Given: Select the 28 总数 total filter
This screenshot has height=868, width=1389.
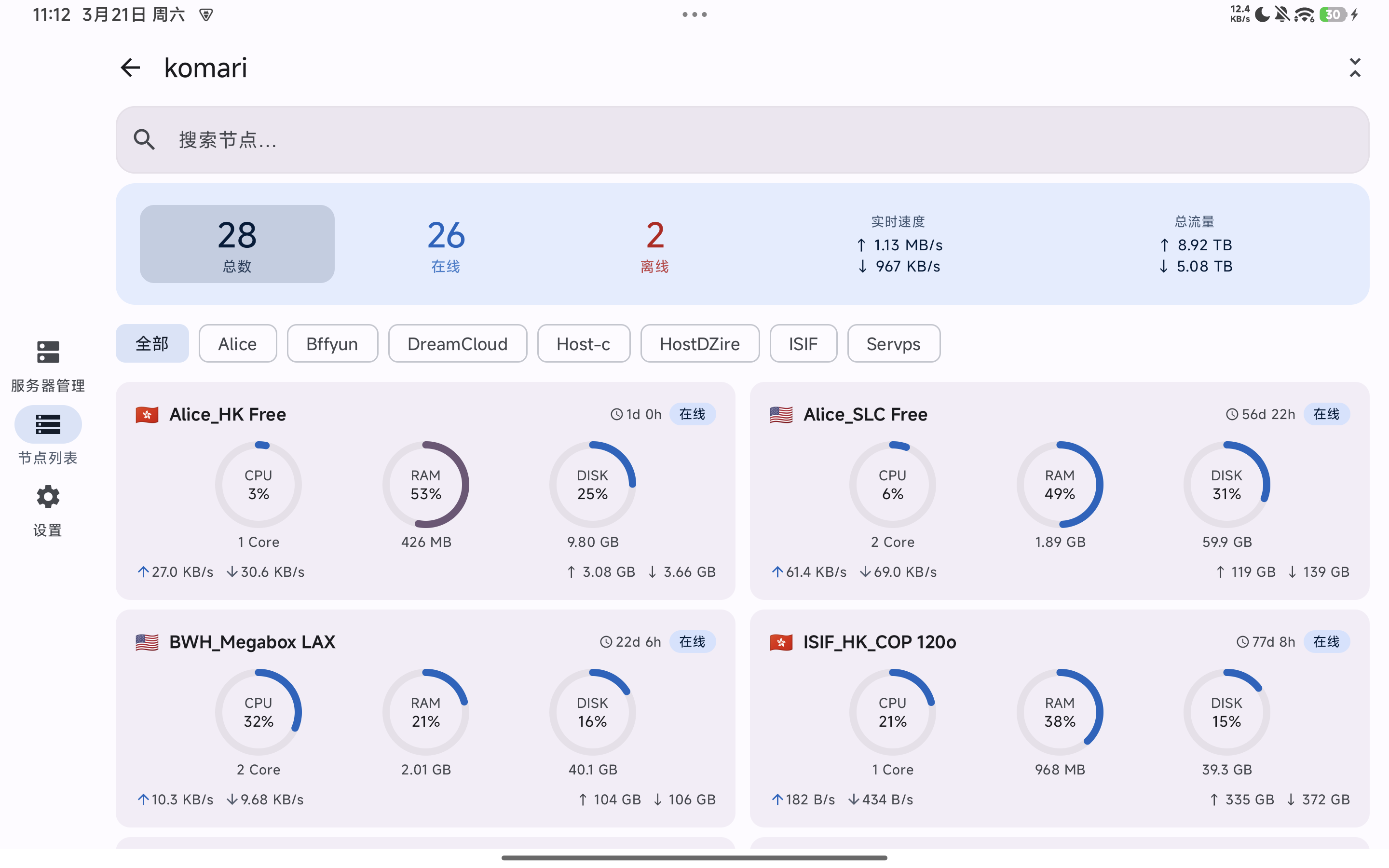Looking at the screenshot, I should 237,244.
